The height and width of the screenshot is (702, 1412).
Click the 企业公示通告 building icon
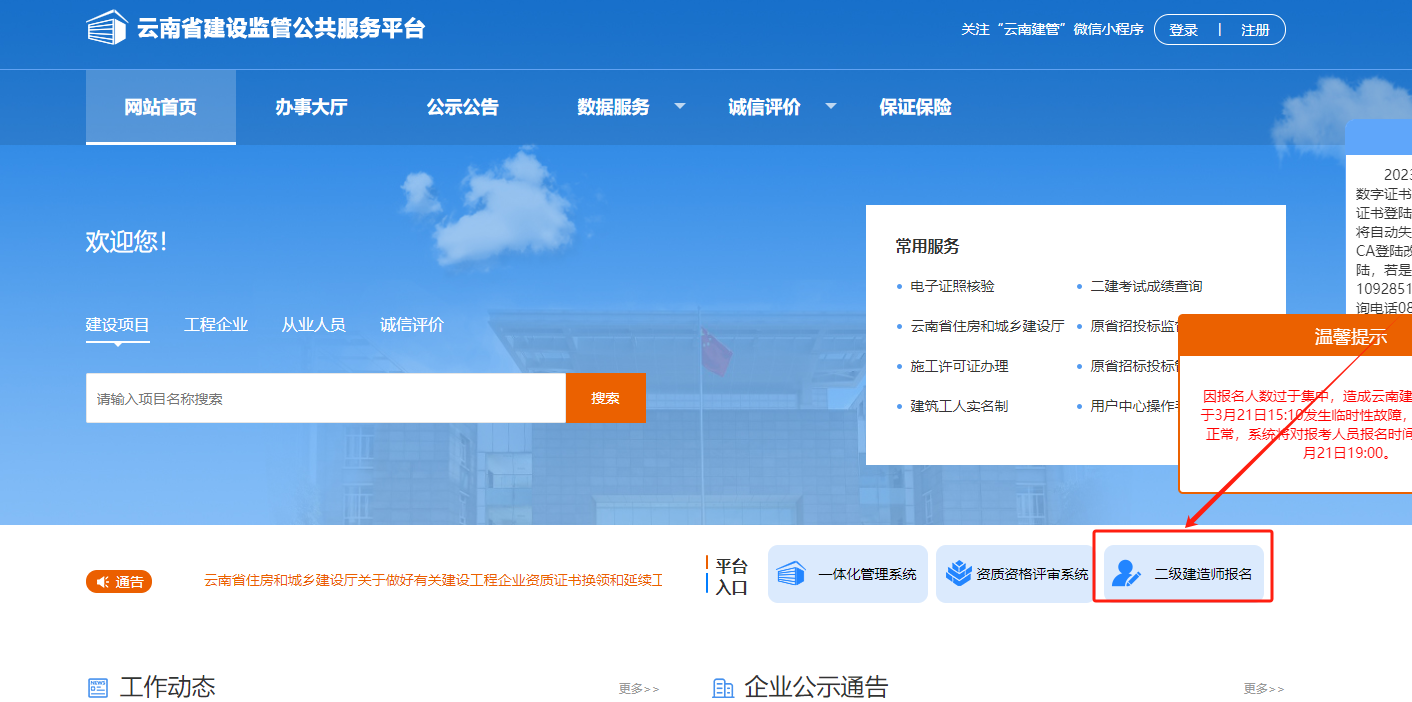pyautogui.click(x=722, y=687)
